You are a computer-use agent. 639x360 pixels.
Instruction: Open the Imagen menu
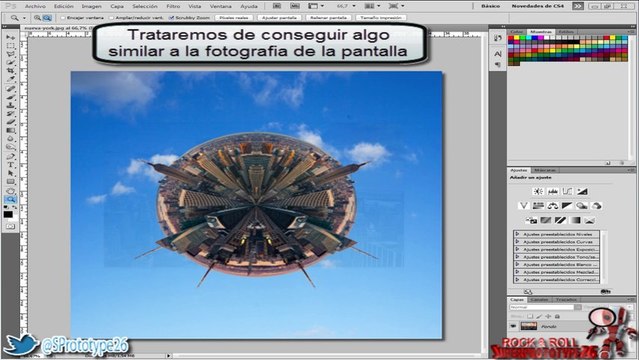pos(91,6)
